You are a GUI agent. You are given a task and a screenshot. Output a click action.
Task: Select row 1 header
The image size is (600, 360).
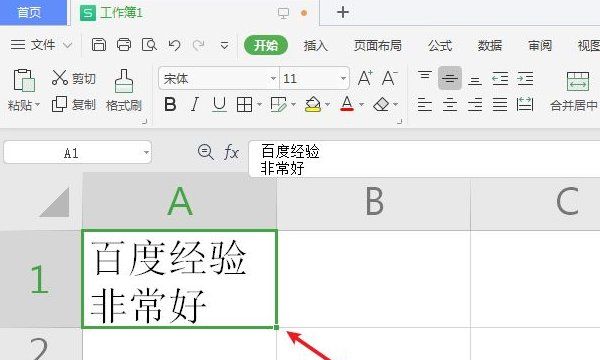pyautogui.click(x=41, y=279)
